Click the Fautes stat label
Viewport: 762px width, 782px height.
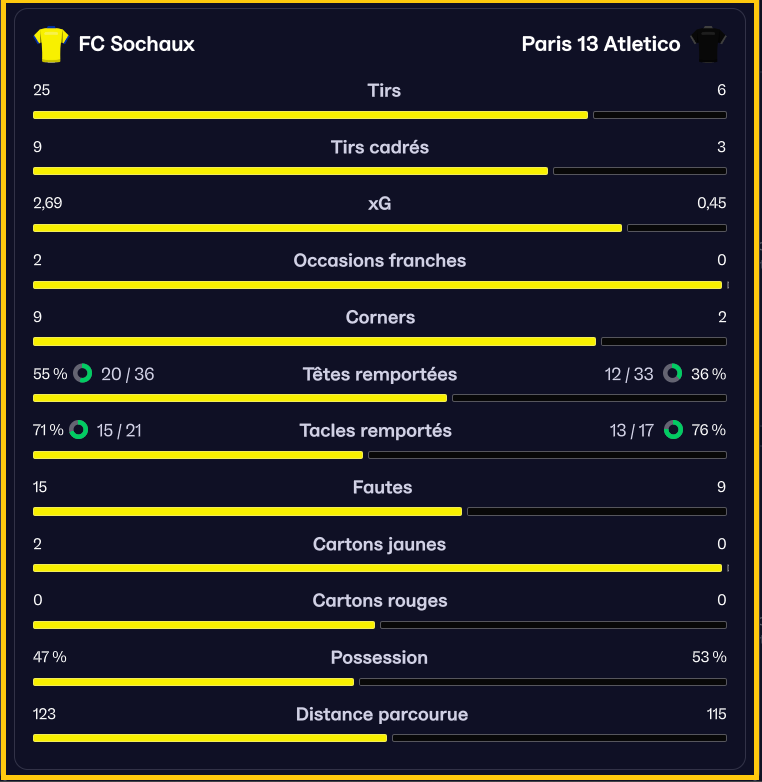[x=382, y=487]
